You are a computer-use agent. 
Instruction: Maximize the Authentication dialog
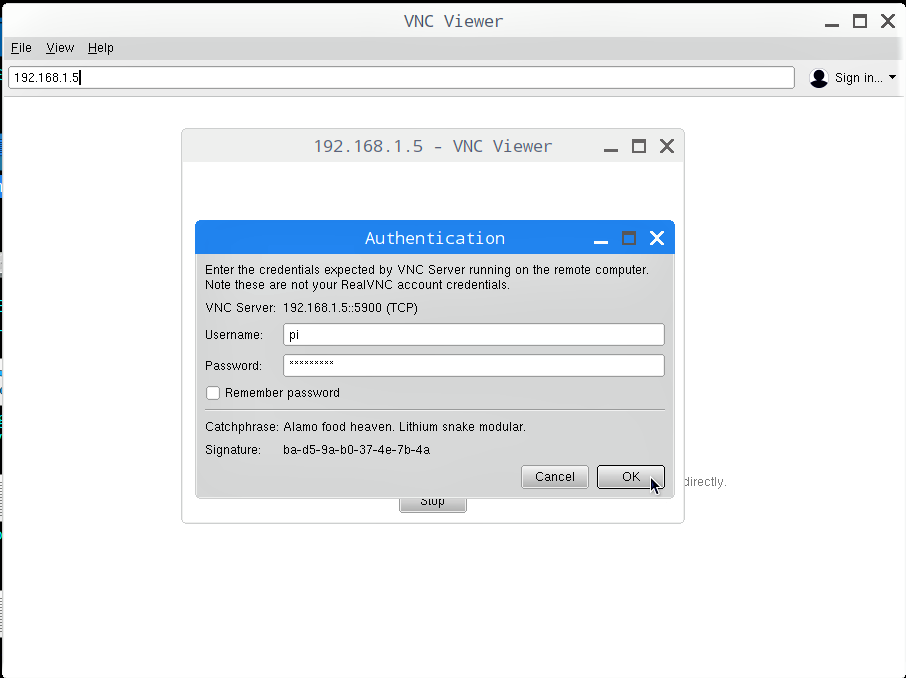point(629,238)
